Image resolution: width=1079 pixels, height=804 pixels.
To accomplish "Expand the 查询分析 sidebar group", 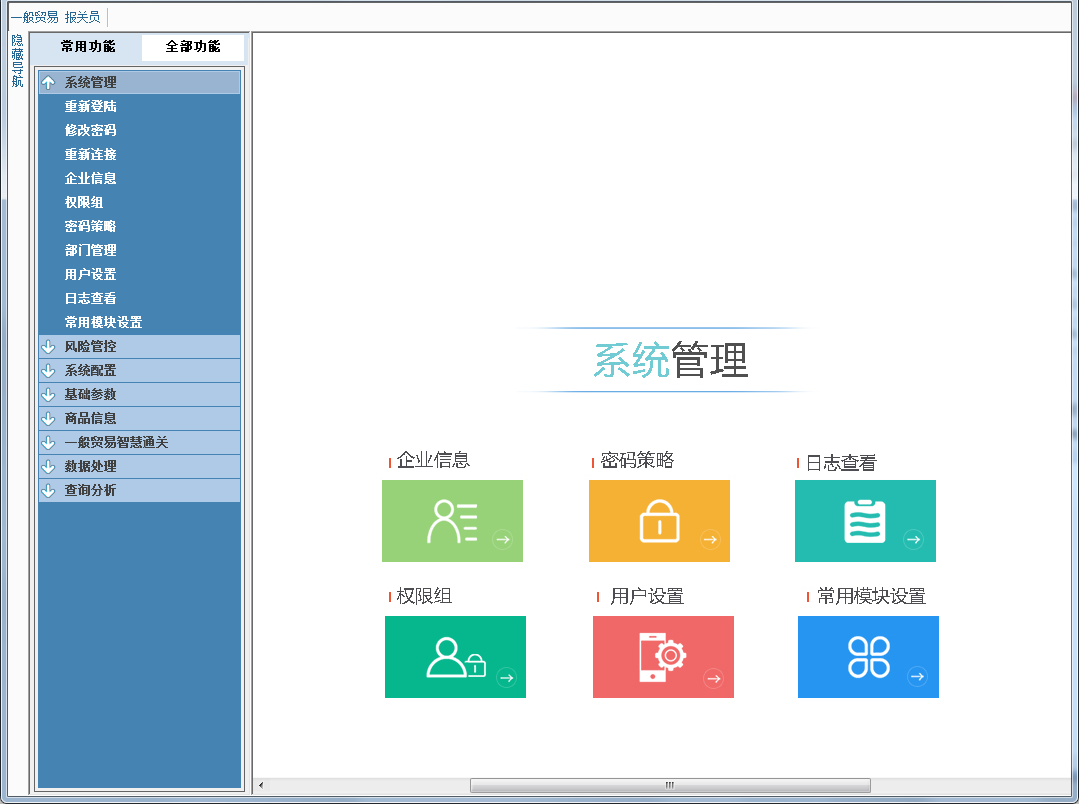I will 139,490.
